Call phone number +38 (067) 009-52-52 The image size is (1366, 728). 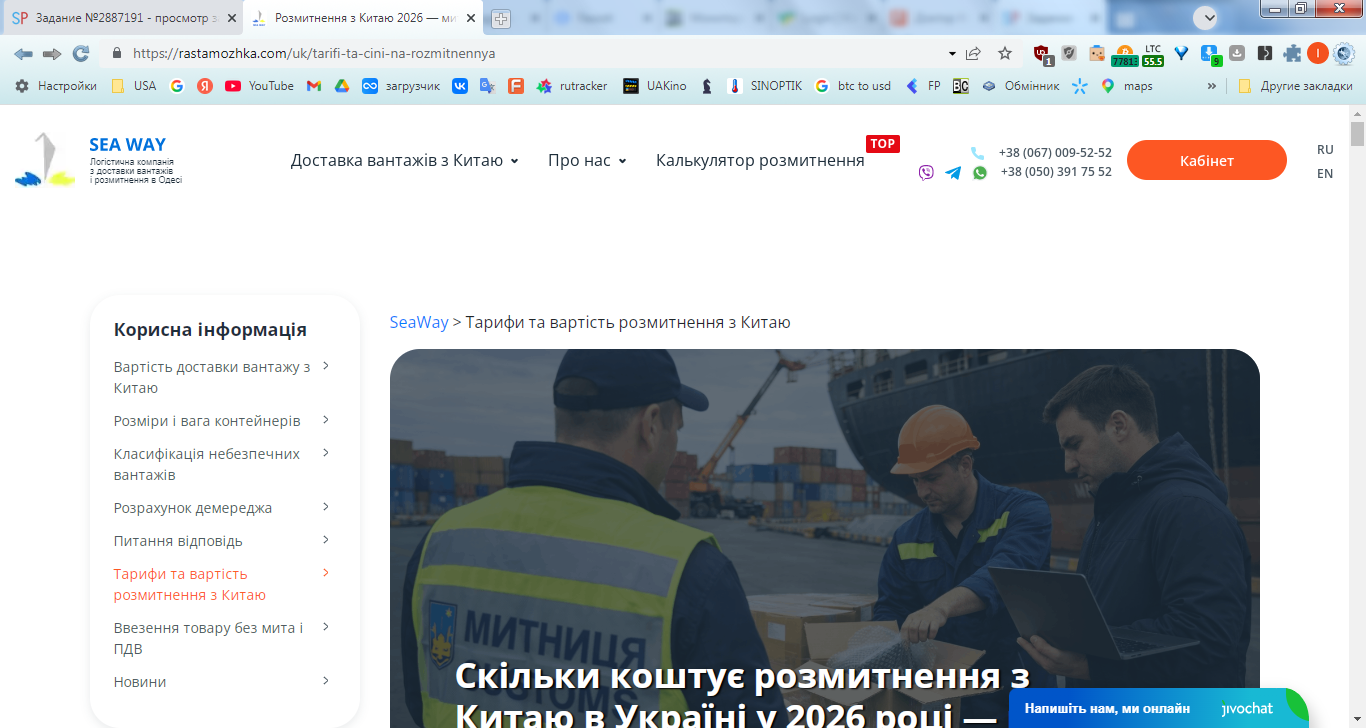[x=1055, y=153]
